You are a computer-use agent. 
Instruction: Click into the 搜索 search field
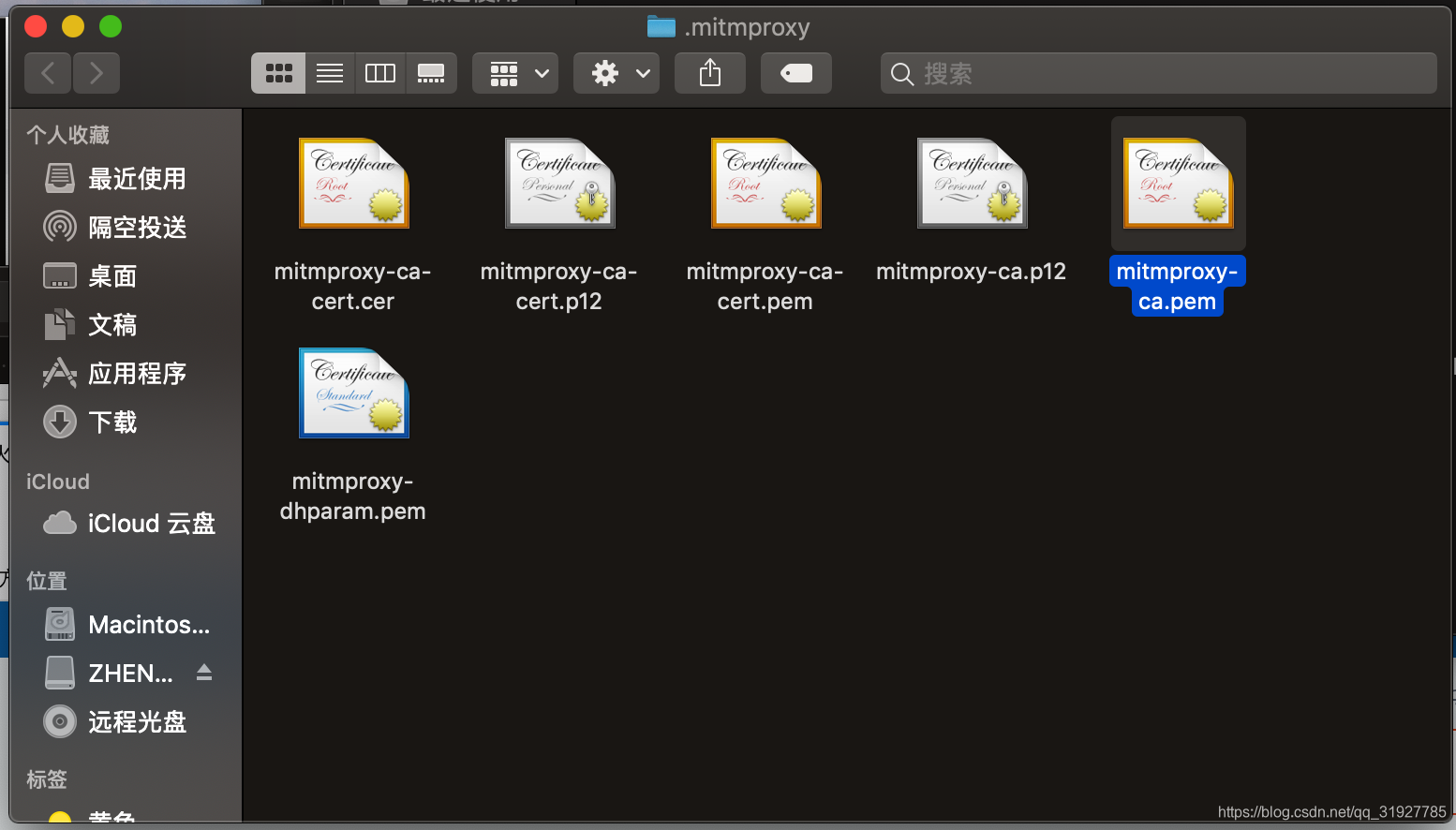(1158, 73)
